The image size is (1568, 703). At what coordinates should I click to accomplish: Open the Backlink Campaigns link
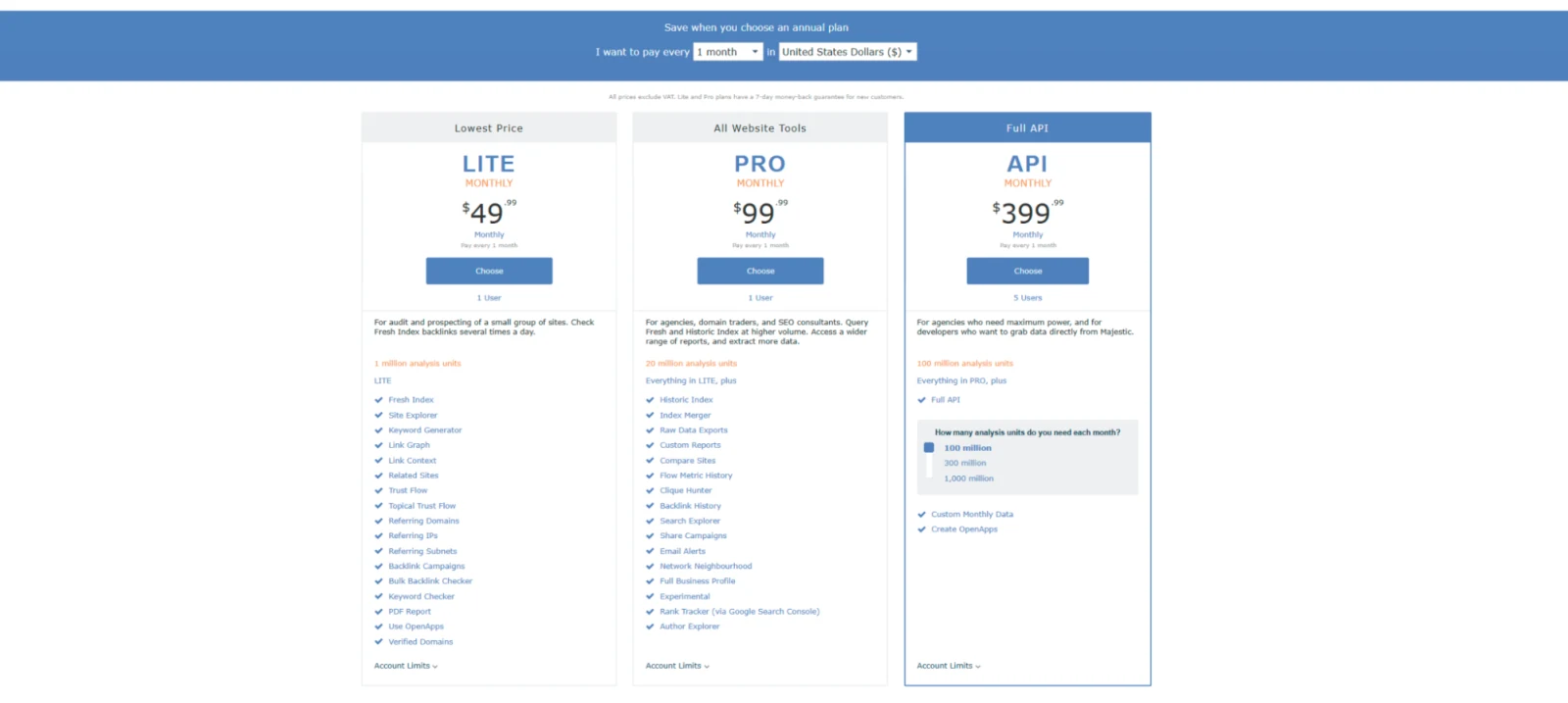point(426,567)
